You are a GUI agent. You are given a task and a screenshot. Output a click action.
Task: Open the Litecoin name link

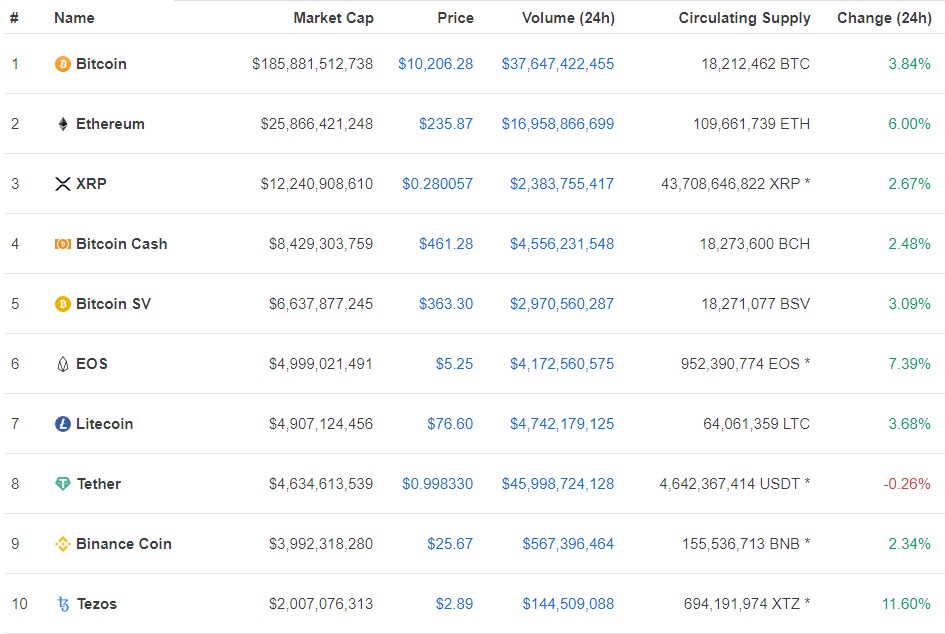point(104,424)
